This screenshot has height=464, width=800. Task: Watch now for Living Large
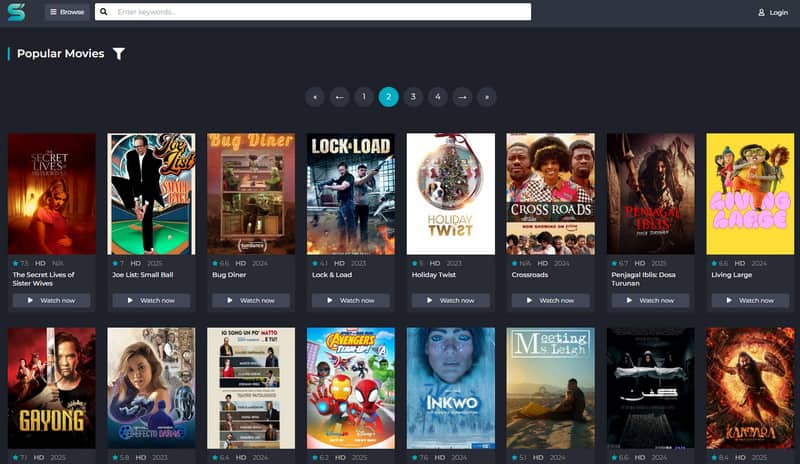[x=750, y=300]
